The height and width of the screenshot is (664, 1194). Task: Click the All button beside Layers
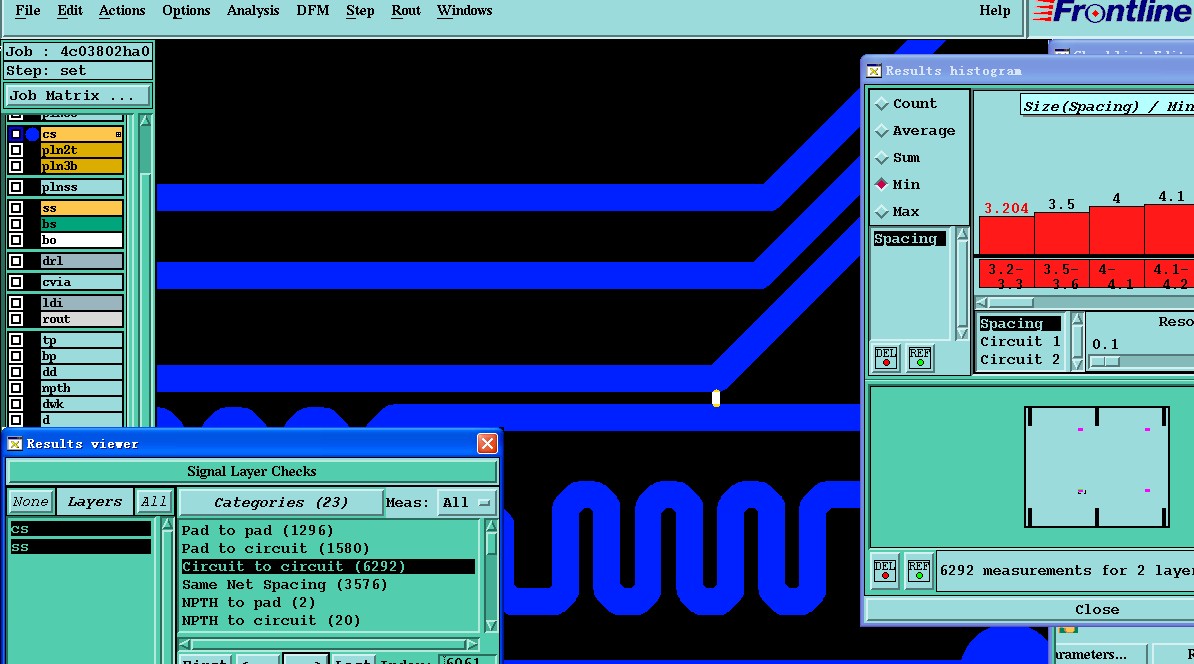coord(153,502)
